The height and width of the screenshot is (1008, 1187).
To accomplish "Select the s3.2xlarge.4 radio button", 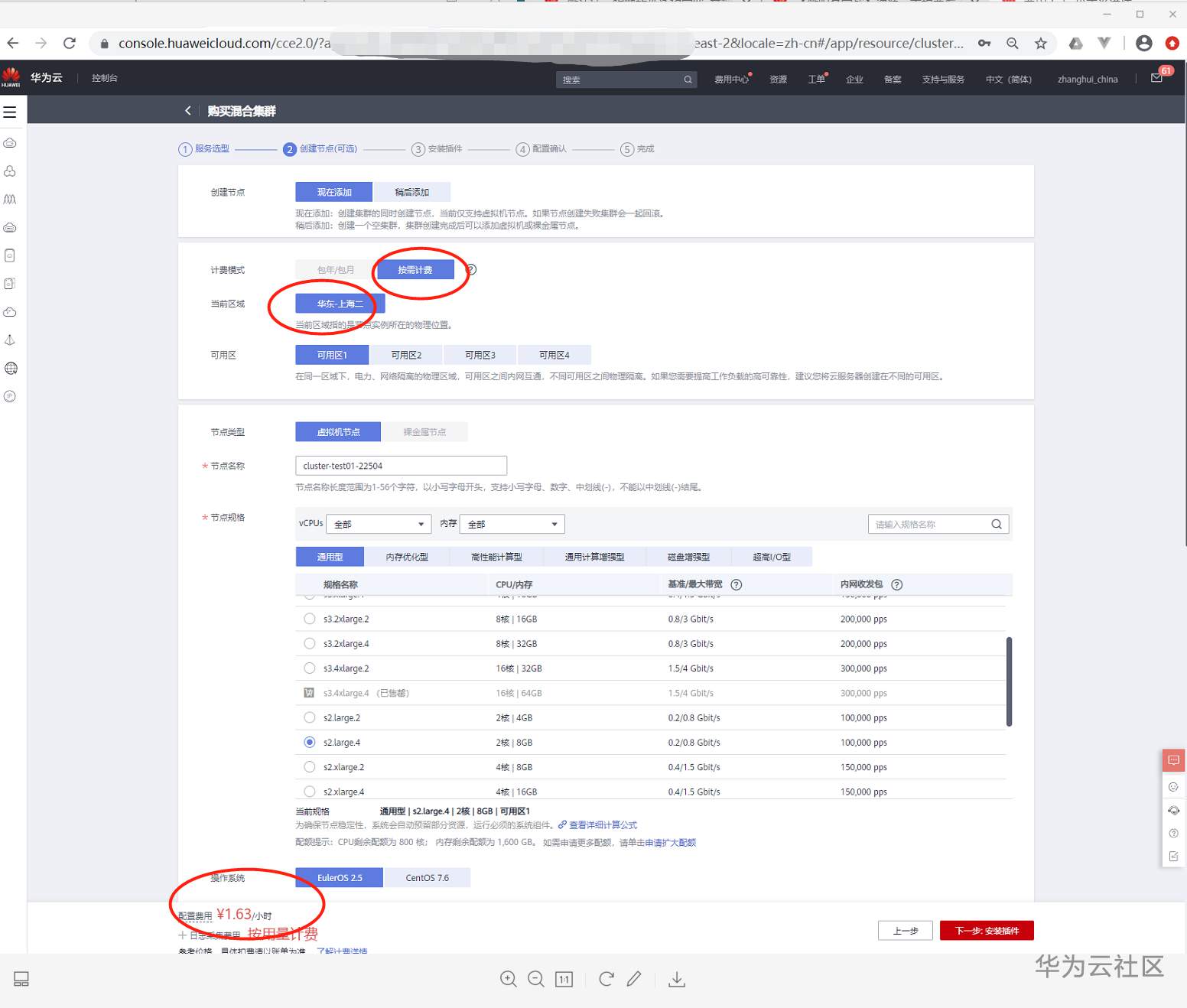I will (310, 643).
